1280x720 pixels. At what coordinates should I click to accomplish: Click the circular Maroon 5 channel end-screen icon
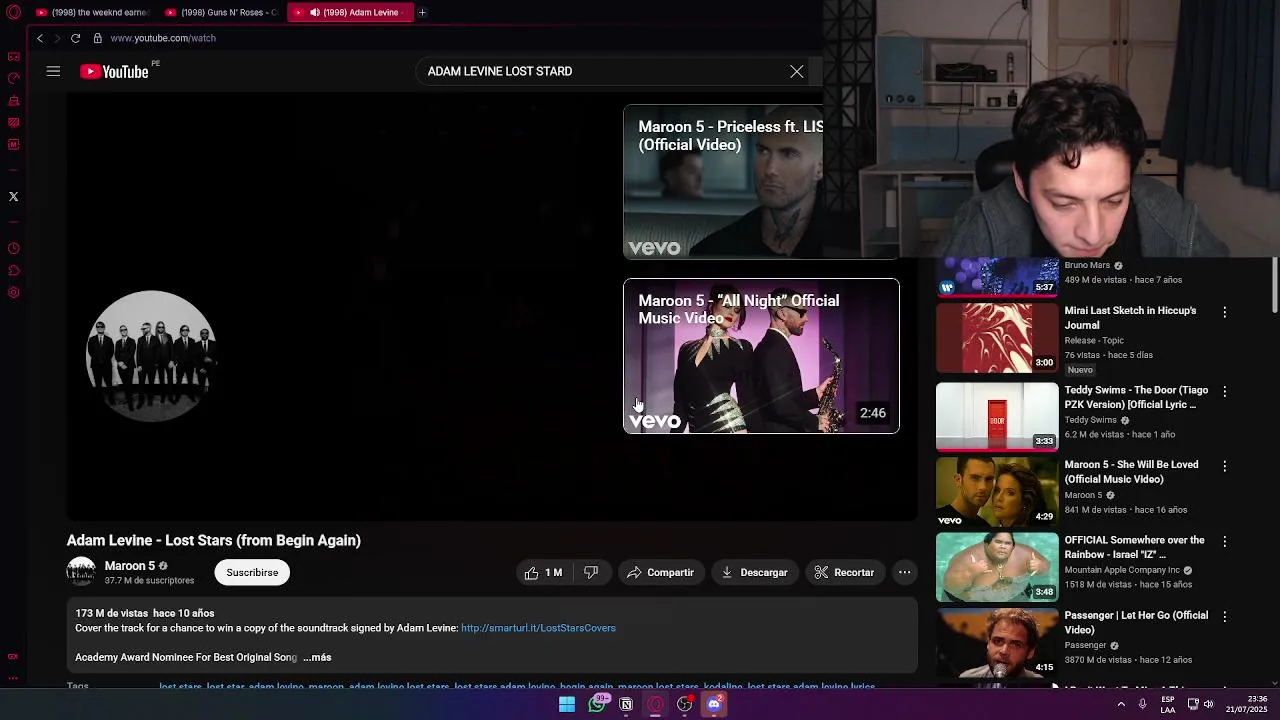151,356
